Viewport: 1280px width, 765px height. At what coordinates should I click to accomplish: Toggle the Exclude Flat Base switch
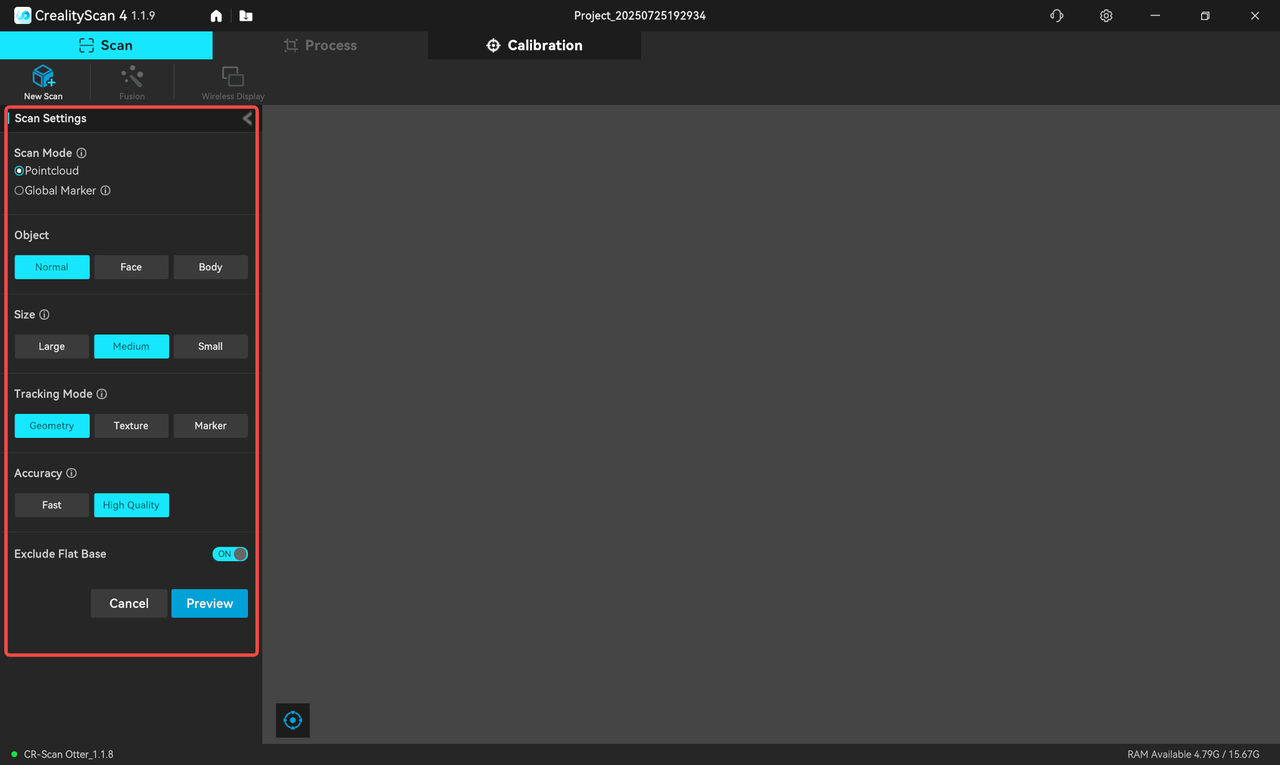[230, 554]
